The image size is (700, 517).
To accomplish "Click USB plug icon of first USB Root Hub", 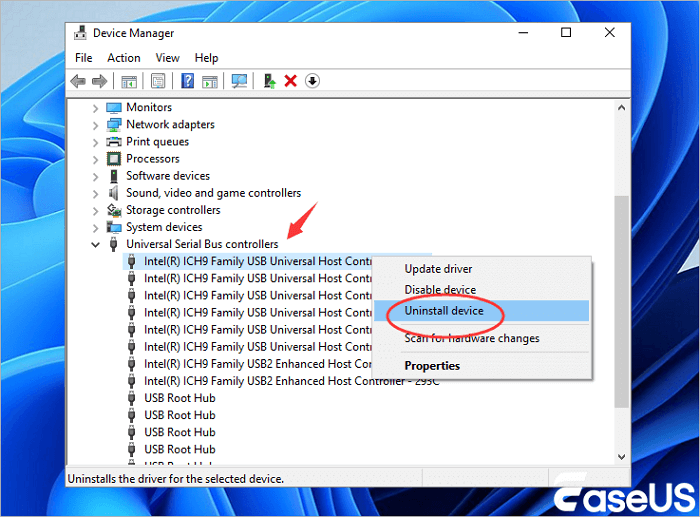I will (x=131, y=398).
